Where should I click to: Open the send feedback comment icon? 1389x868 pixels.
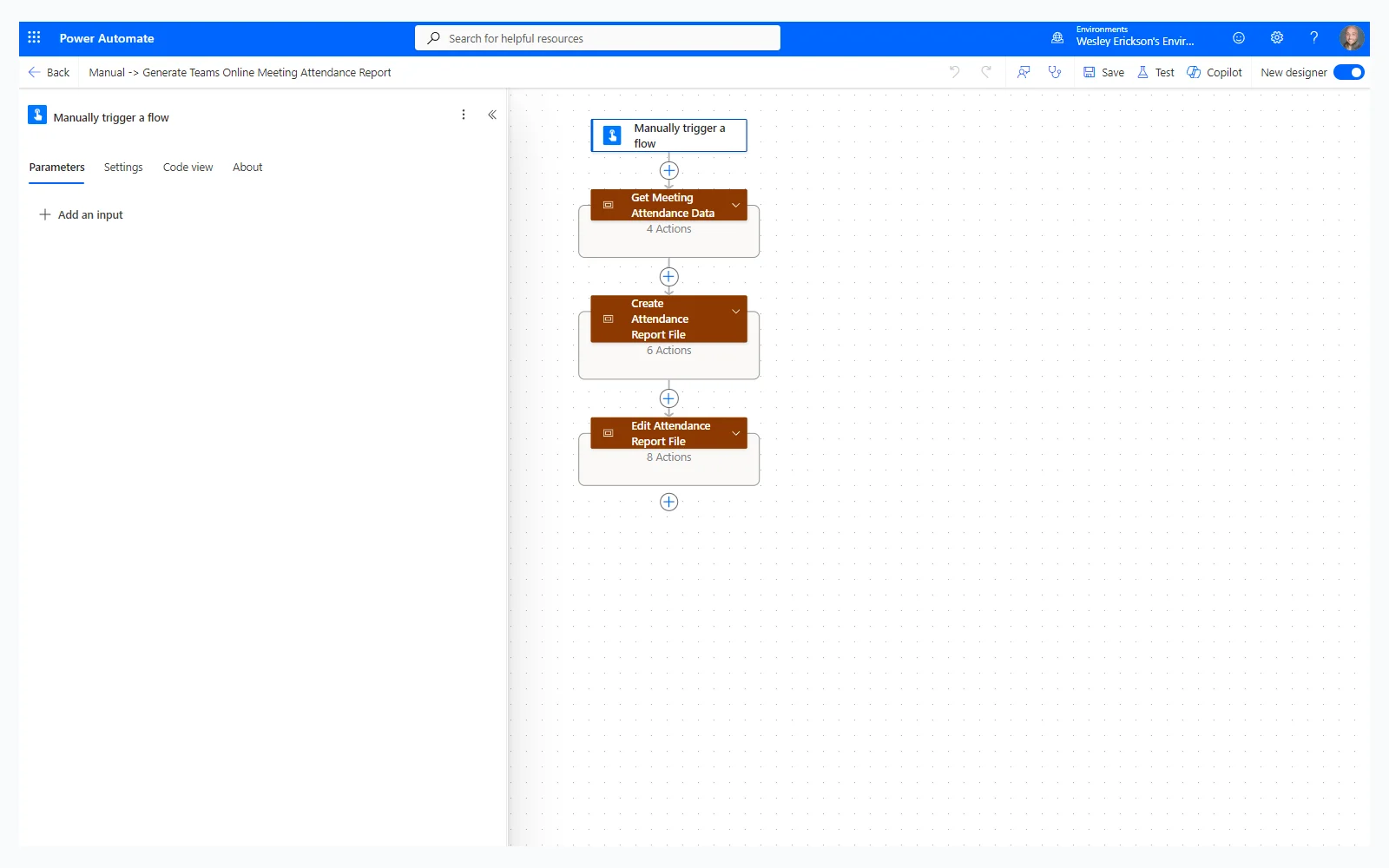point(1024,72)
